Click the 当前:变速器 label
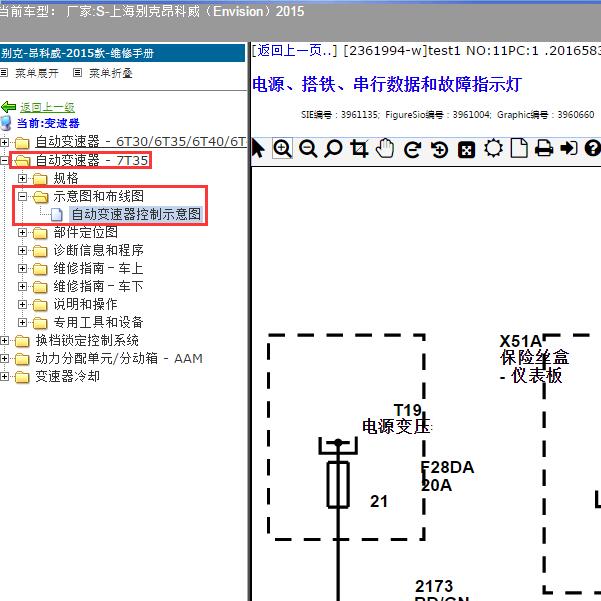Image resolution: width=601 pixels, height=601 pixels. point(48,123)
